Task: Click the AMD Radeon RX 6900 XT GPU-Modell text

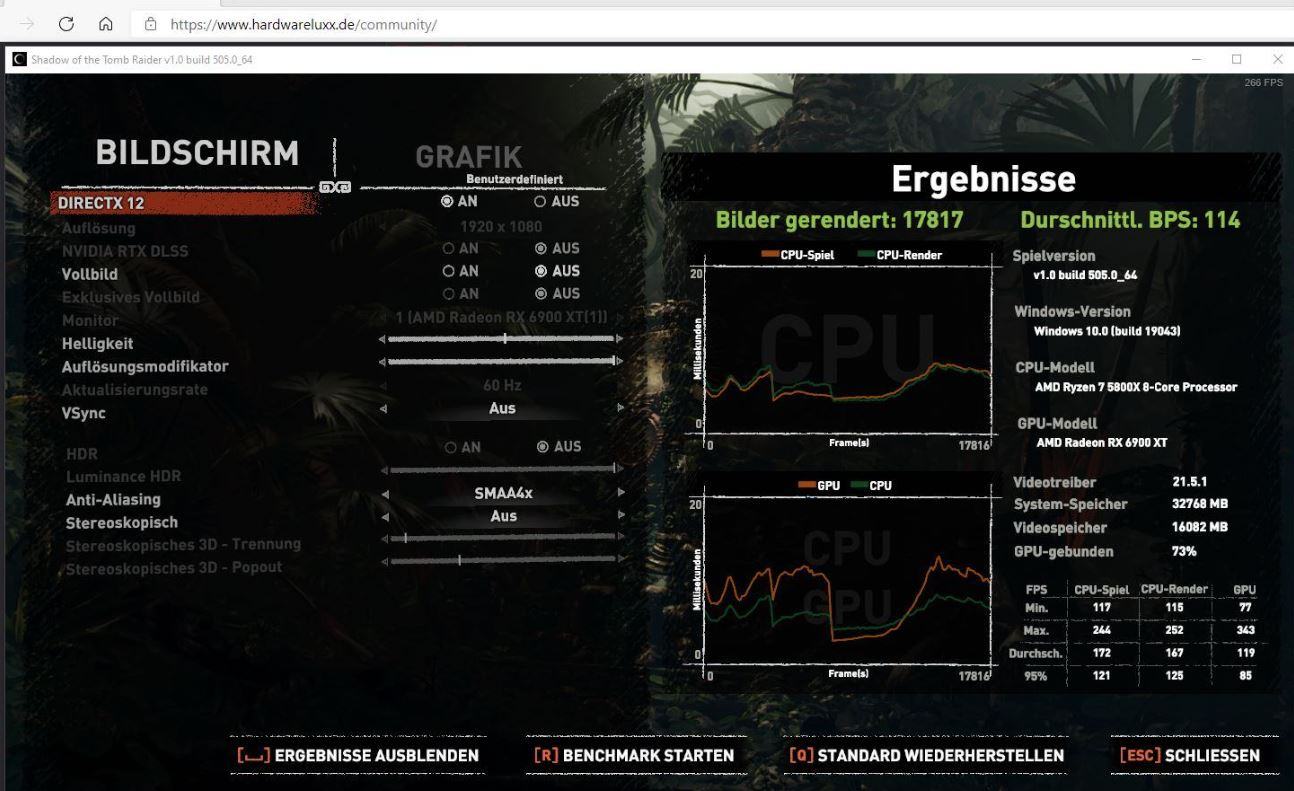Action: point(1101,443)
